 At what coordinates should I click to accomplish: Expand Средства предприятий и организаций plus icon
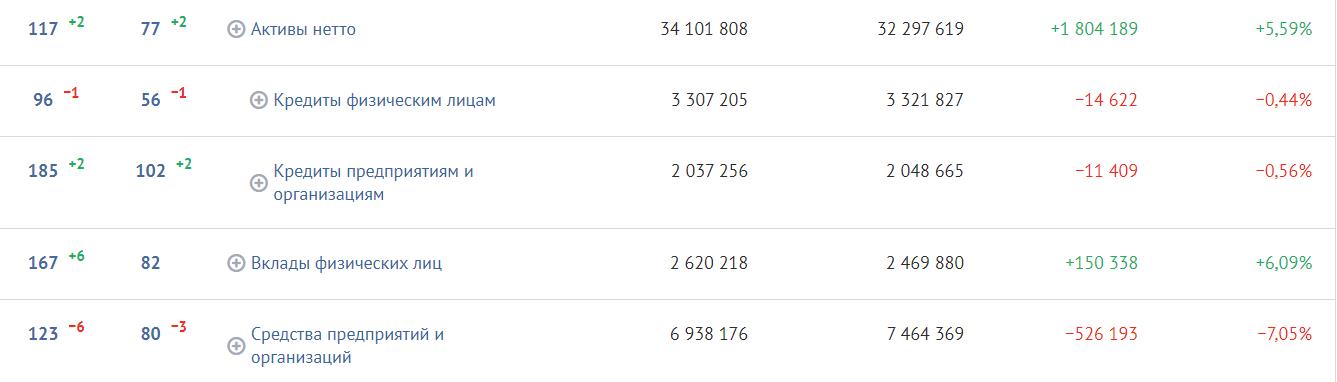tap(236, 346)
